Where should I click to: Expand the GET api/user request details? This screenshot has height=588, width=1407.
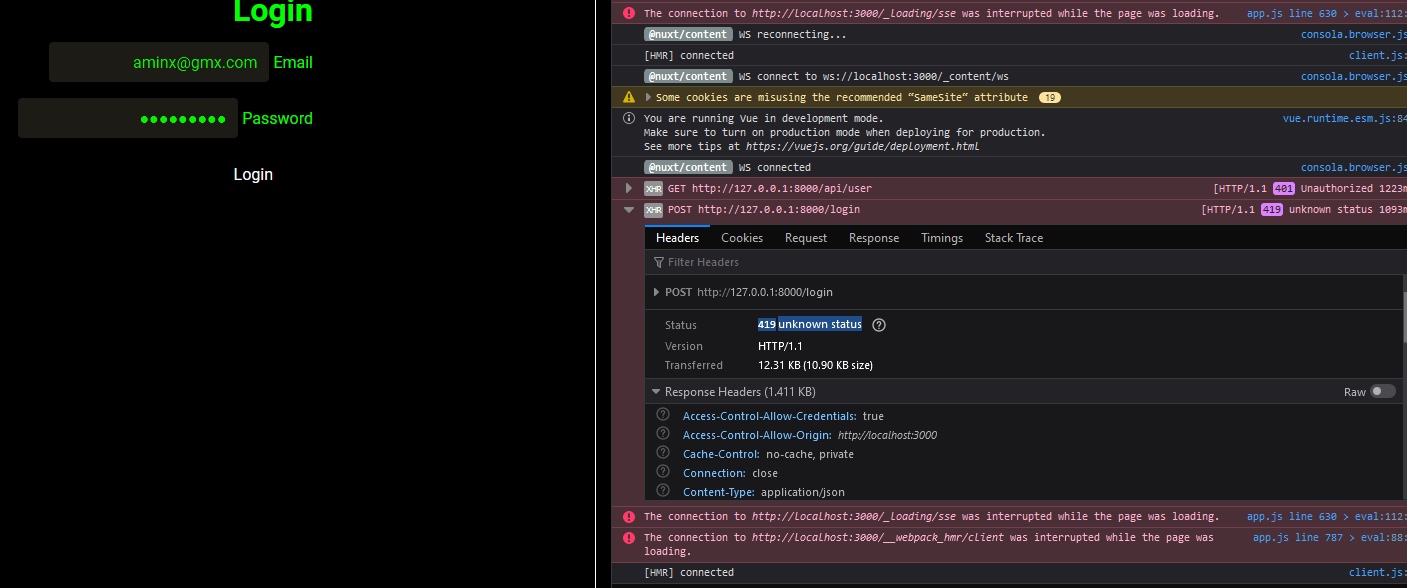click(x=628, y=188)
